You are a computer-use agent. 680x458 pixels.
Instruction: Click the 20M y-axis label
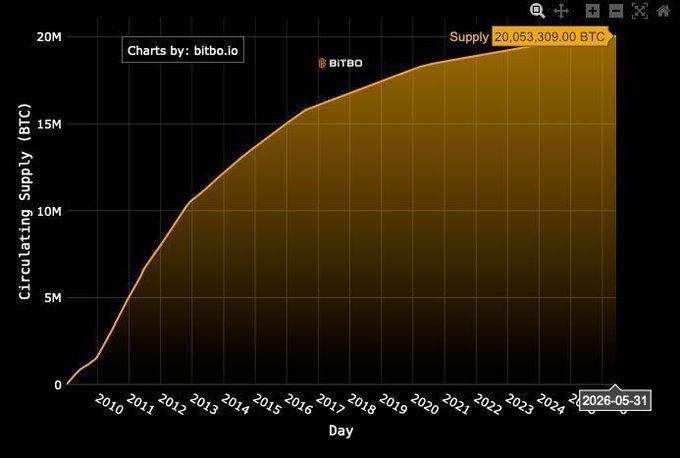pyautogui.click(x=49, y=37)
